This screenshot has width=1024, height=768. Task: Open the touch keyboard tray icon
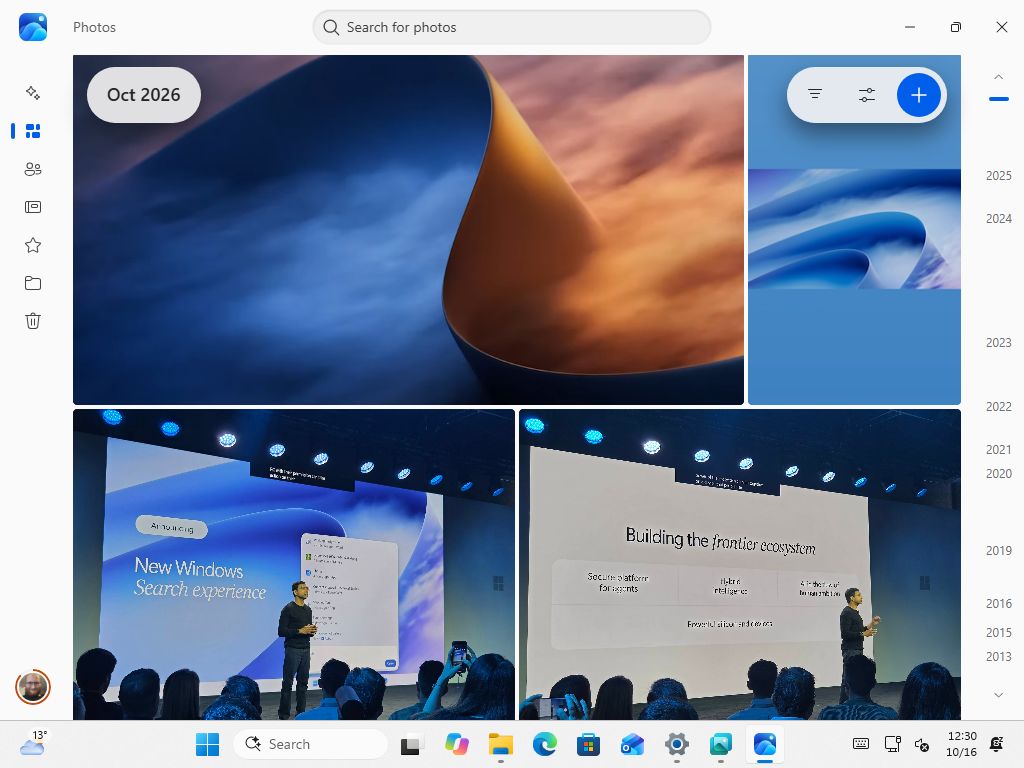pos(861,744)
